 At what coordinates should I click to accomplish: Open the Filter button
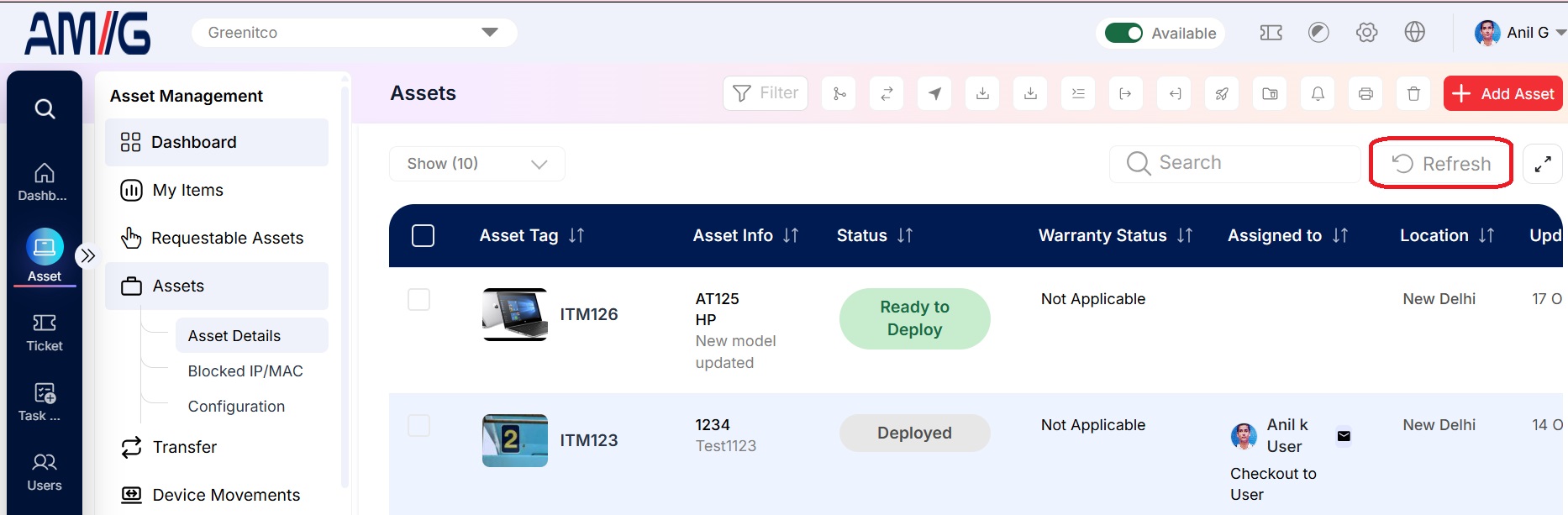(x=766, y=93)
